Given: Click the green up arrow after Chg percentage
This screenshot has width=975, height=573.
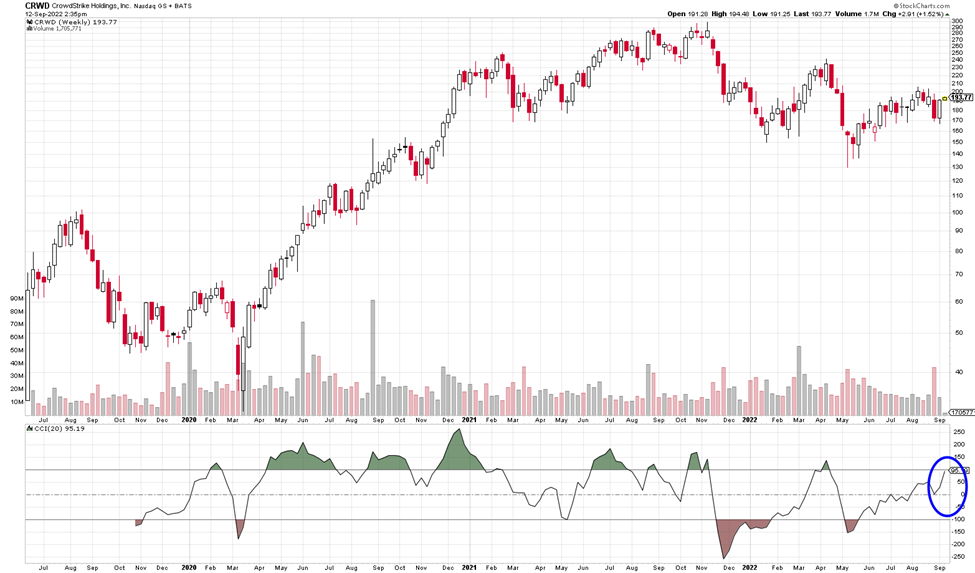Looking at the screenshot, I should point(947,14).
